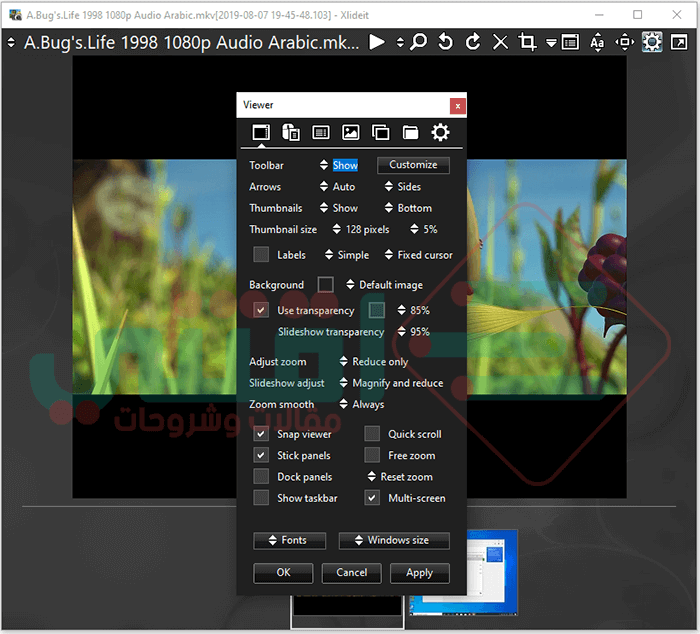Click up-down arrows left of file title

[11, 42]
